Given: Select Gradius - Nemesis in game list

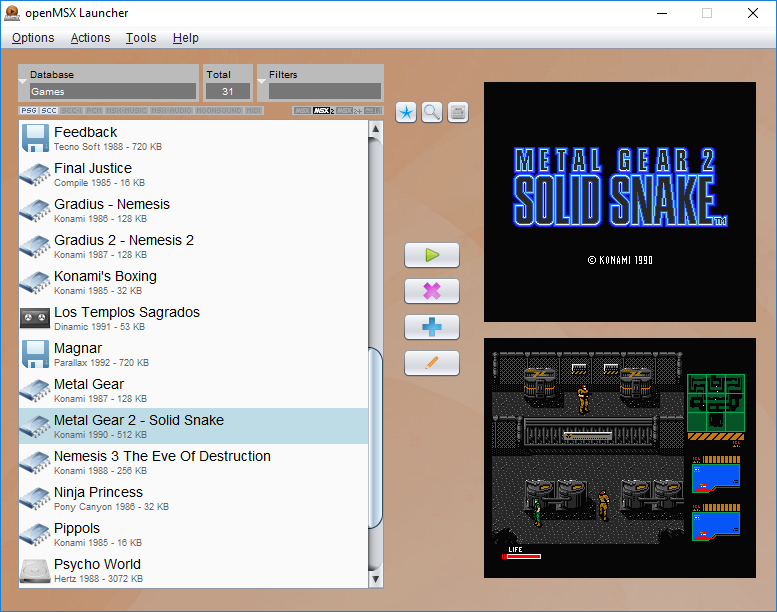Looking at the screenshot, I should 193,210.
